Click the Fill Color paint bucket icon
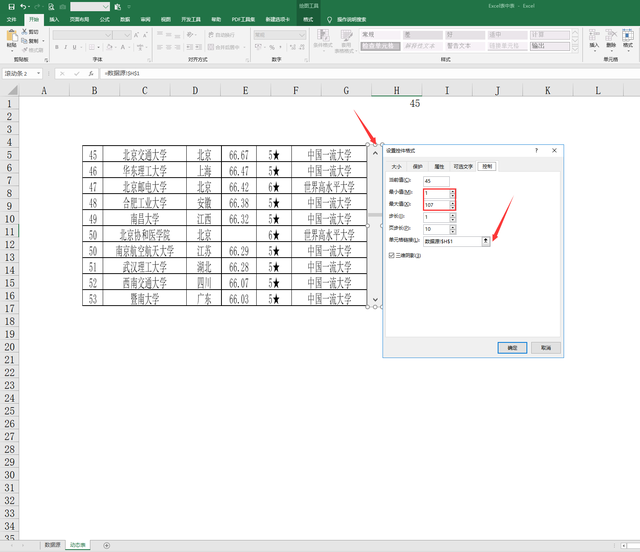The height and width of the screenshot is (552, 640). 109,47
